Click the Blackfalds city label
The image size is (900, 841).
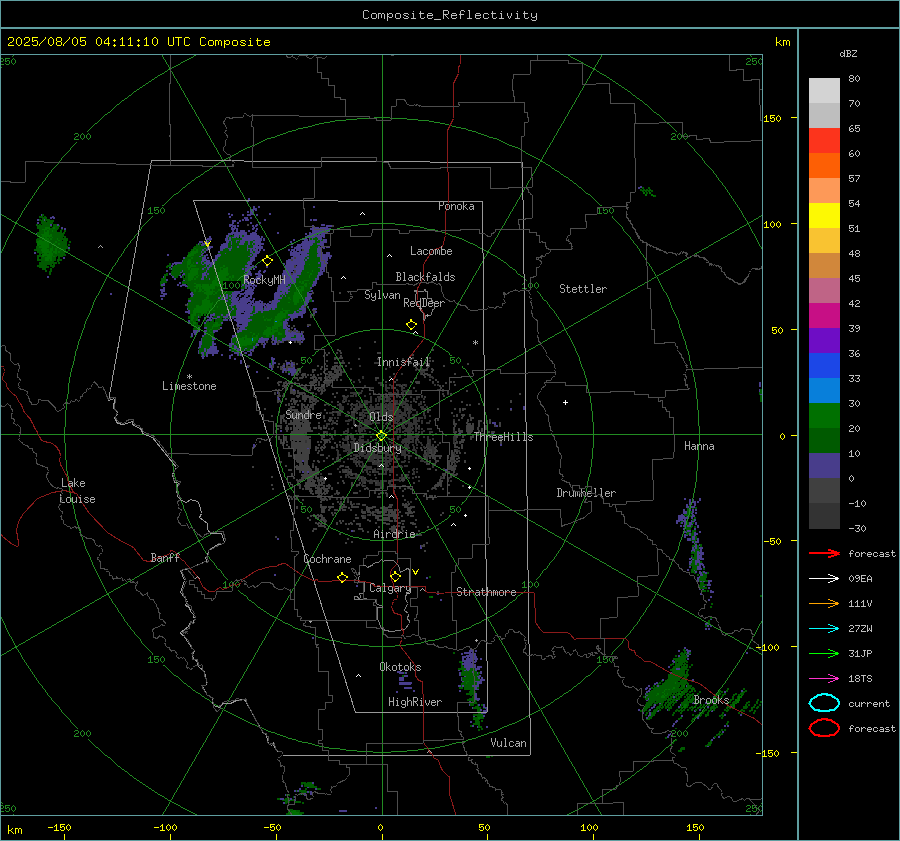coord(425,277)
